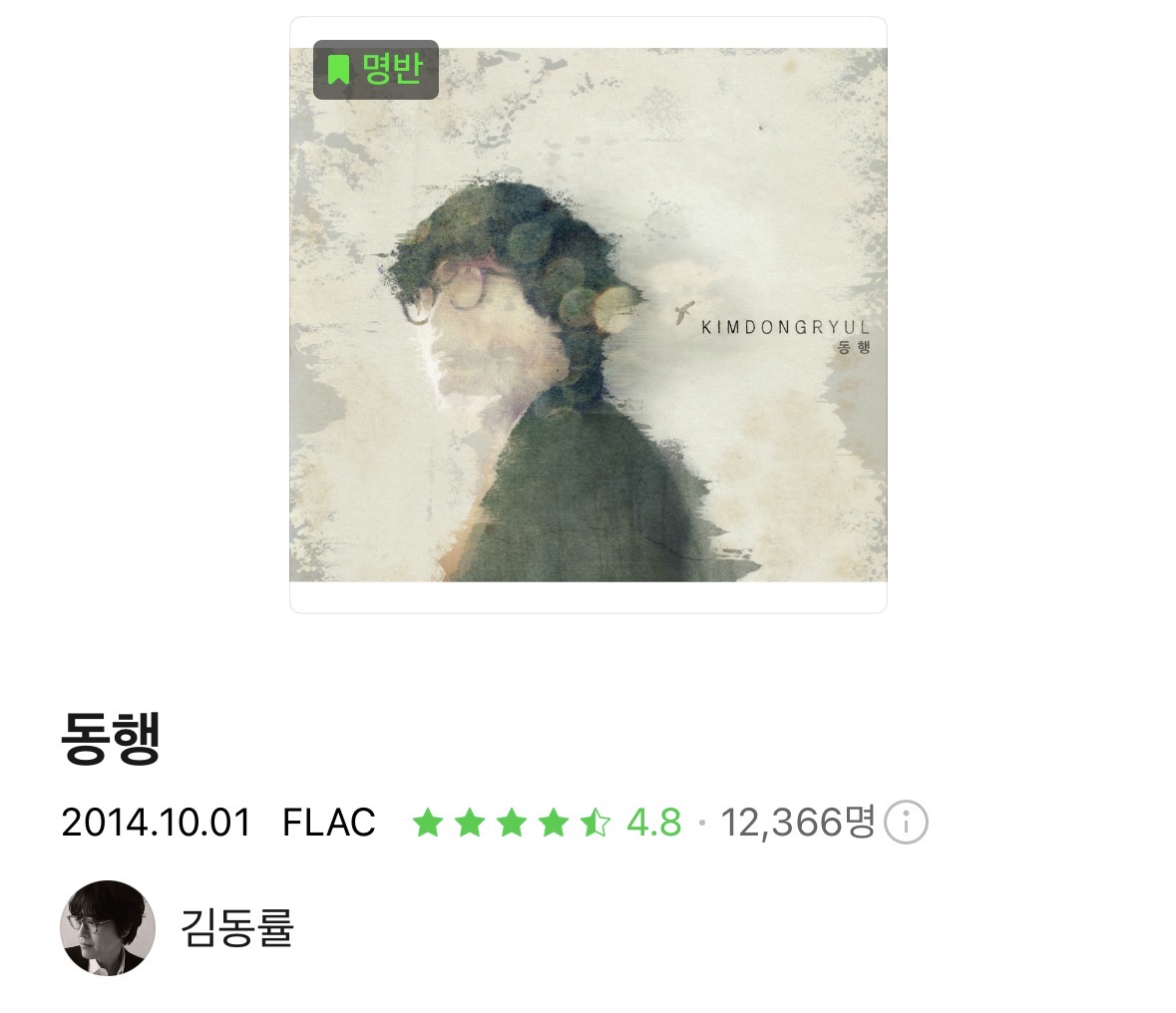Open the rating info circle icon
Screen dimensions: 1176x1013
pyautogui.click(x=906, y=823)
